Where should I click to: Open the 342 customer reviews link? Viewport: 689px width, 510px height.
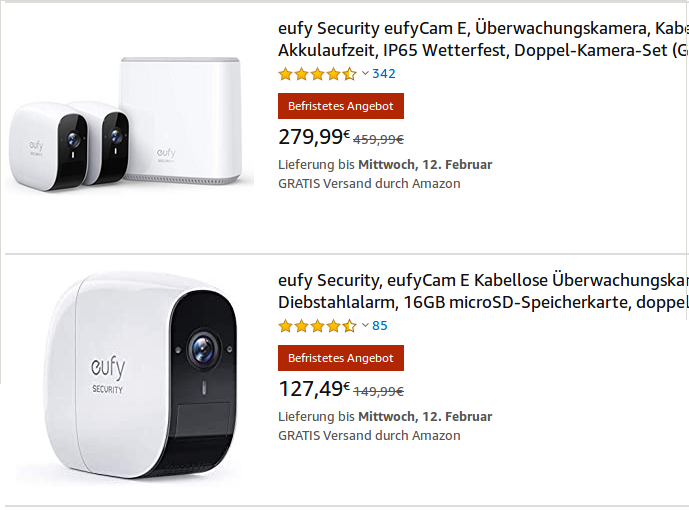(x=384, y=74)
